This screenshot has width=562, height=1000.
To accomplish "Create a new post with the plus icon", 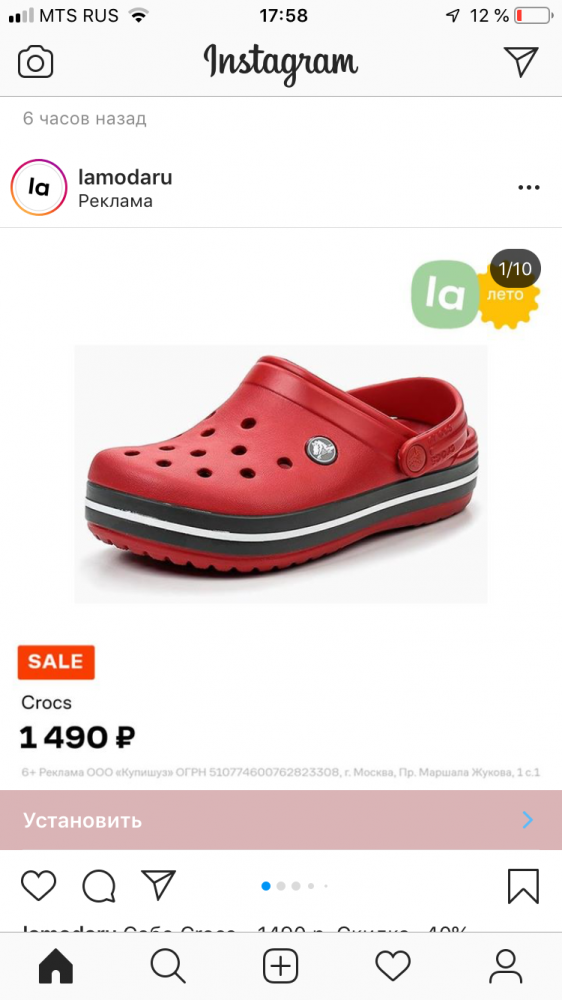I will [281, 966].
